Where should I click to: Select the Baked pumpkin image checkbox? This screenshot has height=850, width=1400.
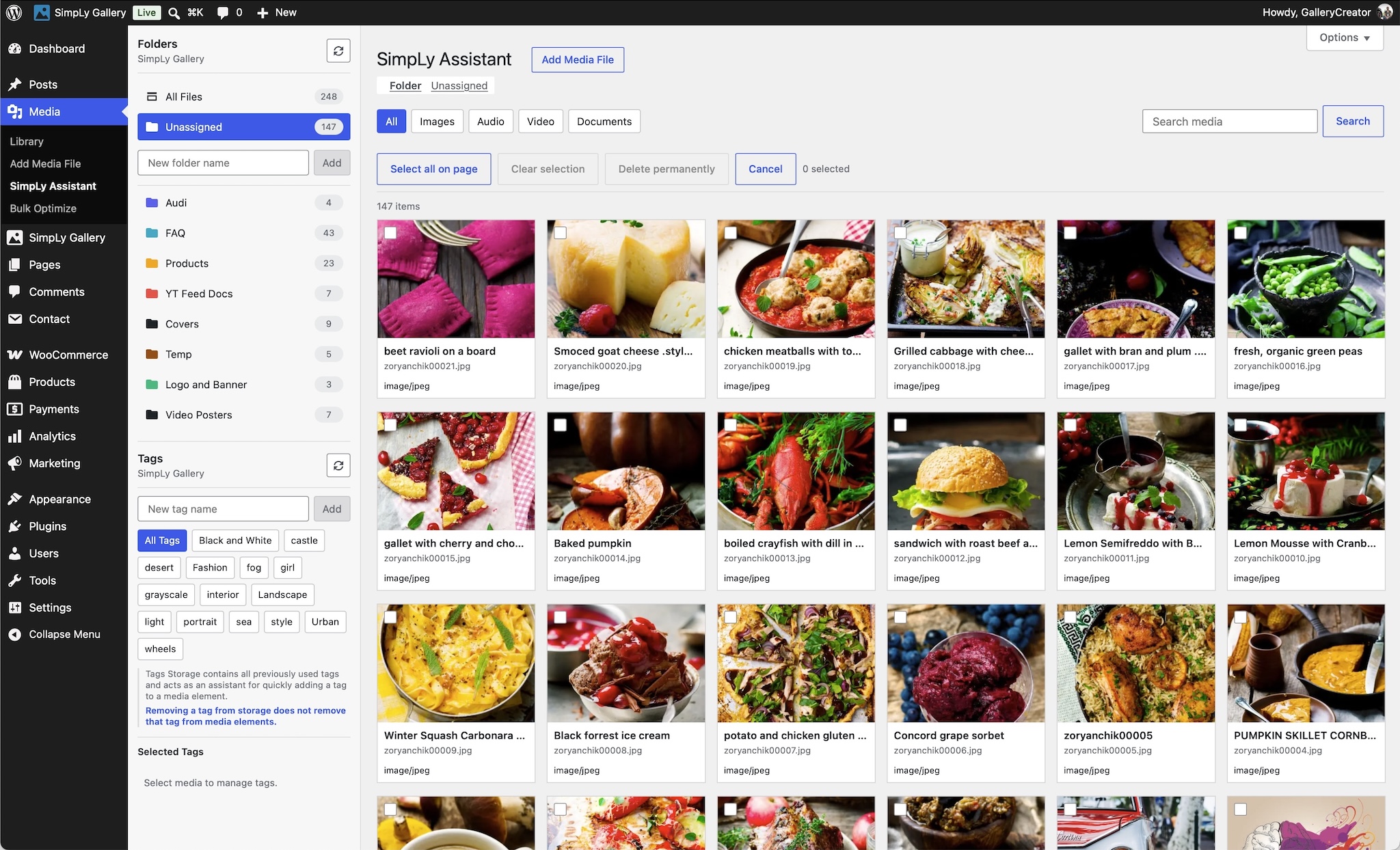pyautogui.click(x=561, y=425)
